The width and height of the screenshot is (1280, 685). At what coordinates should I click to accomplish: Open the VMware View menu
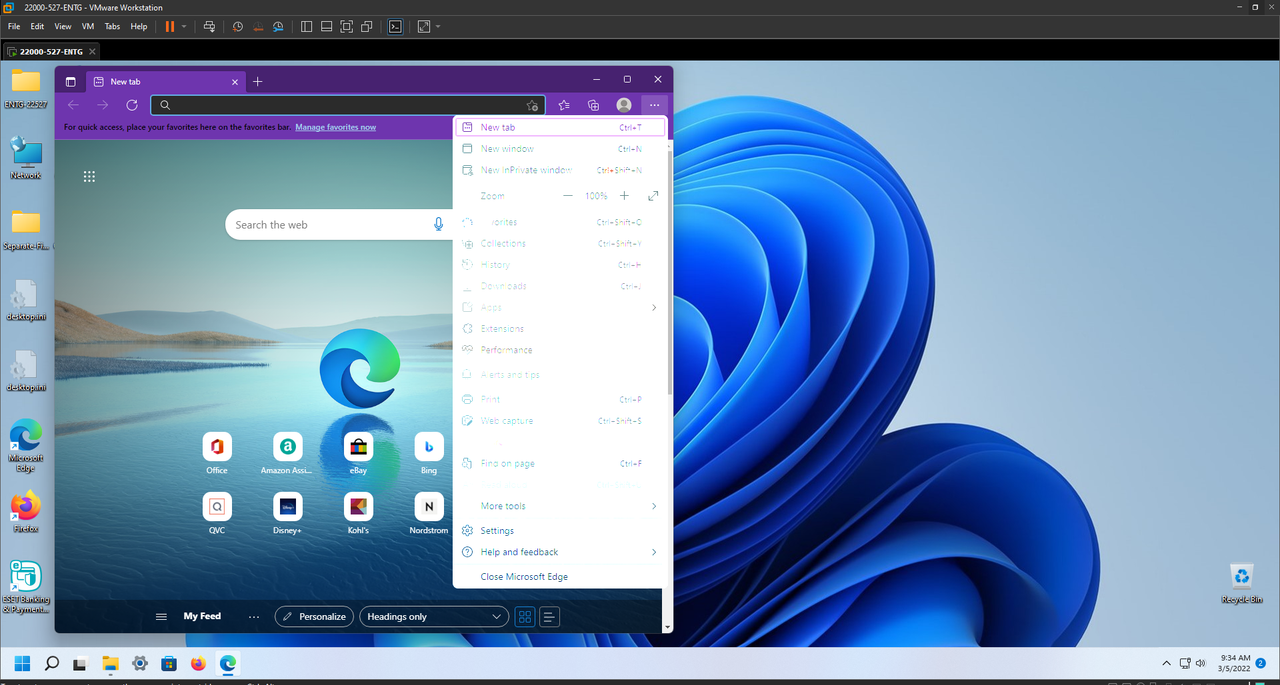(62, 26)
